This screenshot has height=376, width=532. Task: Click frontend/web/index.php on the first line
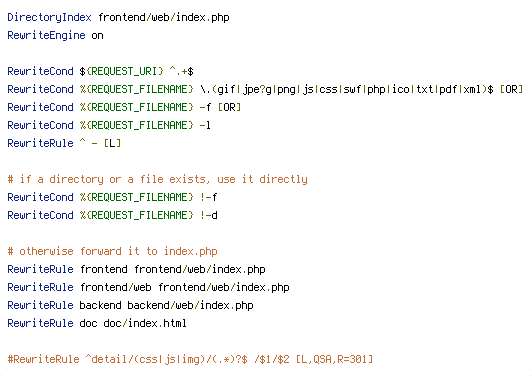coord(164,17)
